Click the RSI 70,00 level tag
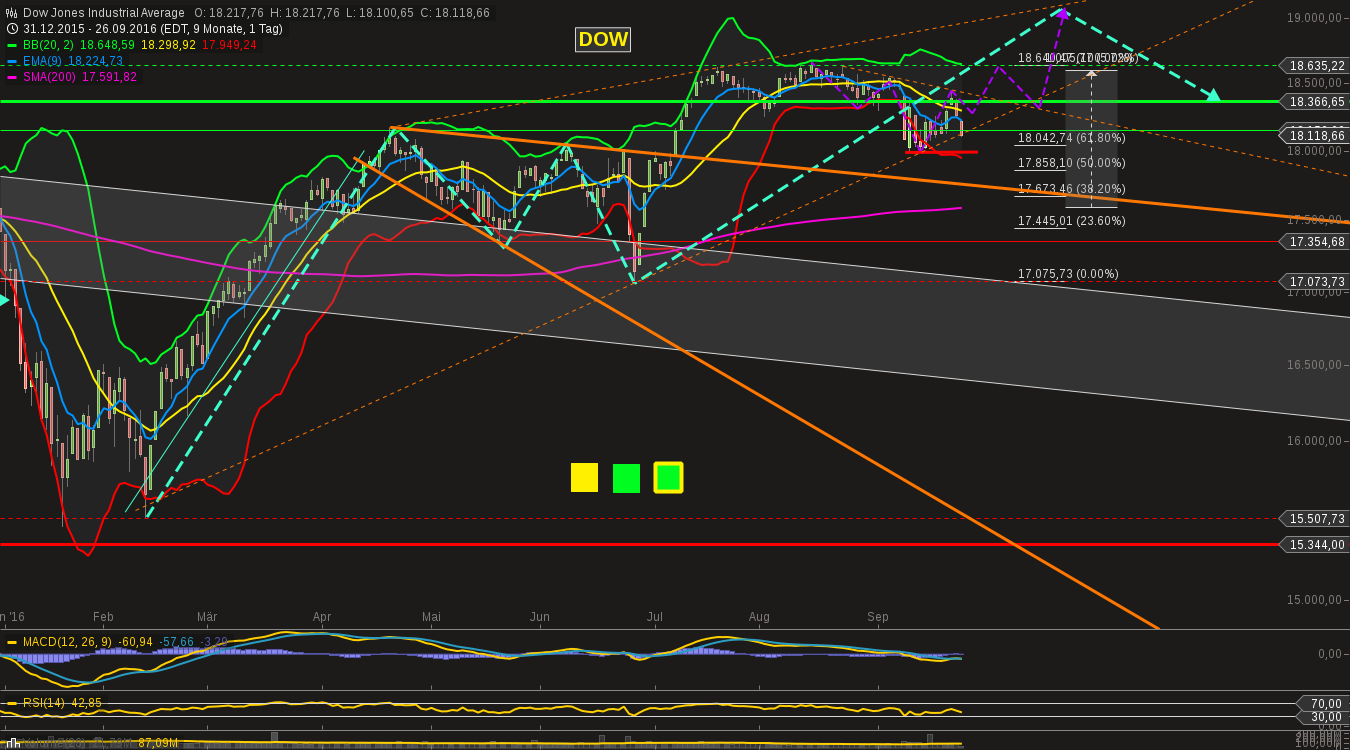This screenshot has width=1350, height=750. click(x=1323, y=704)
